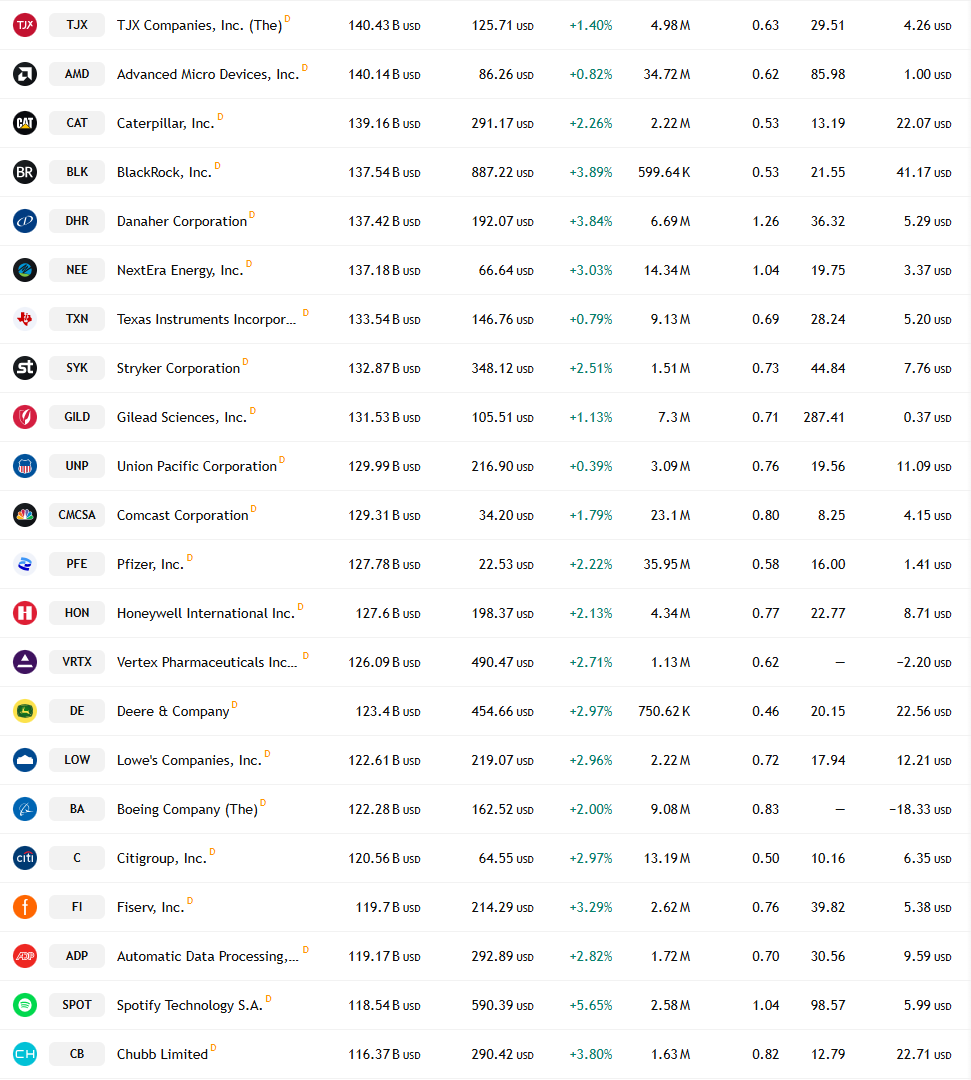Open Union Pacific Corporation link
Viewport: 971px width, 1080px height.
click(x=197, y=466)
